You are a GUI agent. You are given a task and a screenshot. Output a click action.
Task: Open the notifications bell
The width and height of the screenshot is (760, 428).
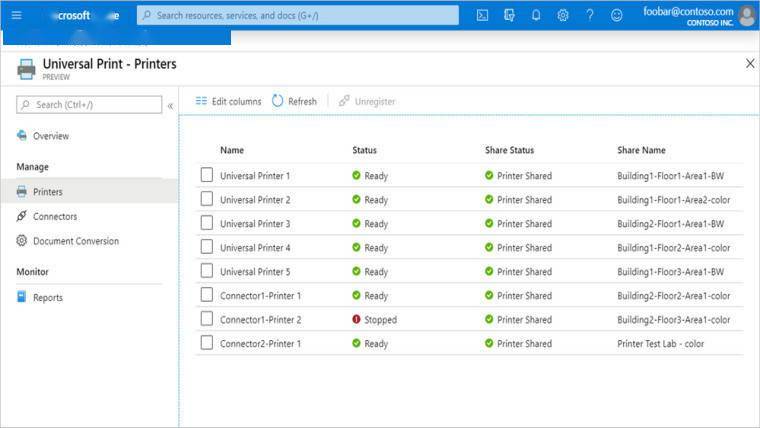click(x=536, y=15)
